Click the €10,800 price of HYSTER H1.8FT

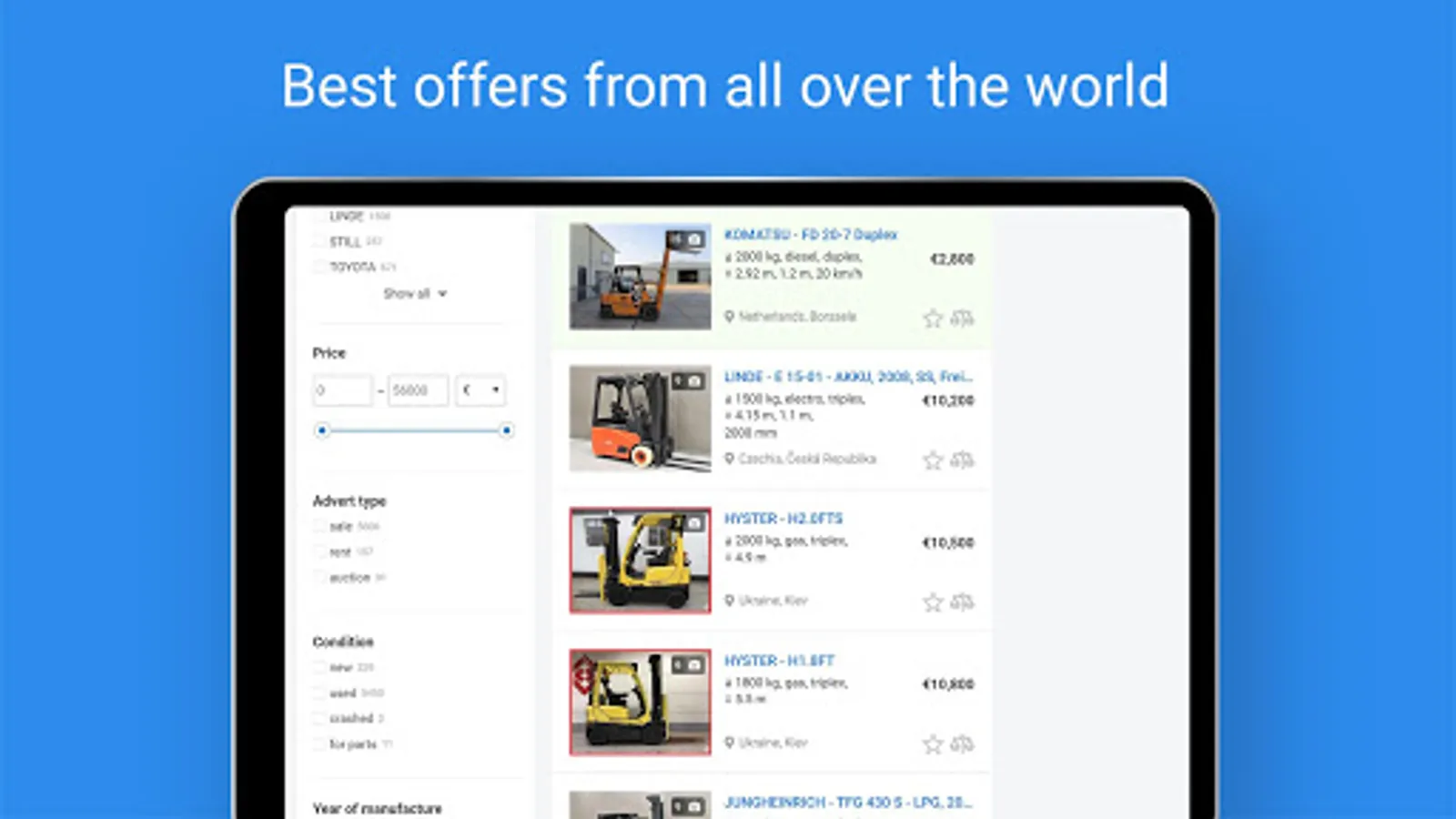(948, 684)
